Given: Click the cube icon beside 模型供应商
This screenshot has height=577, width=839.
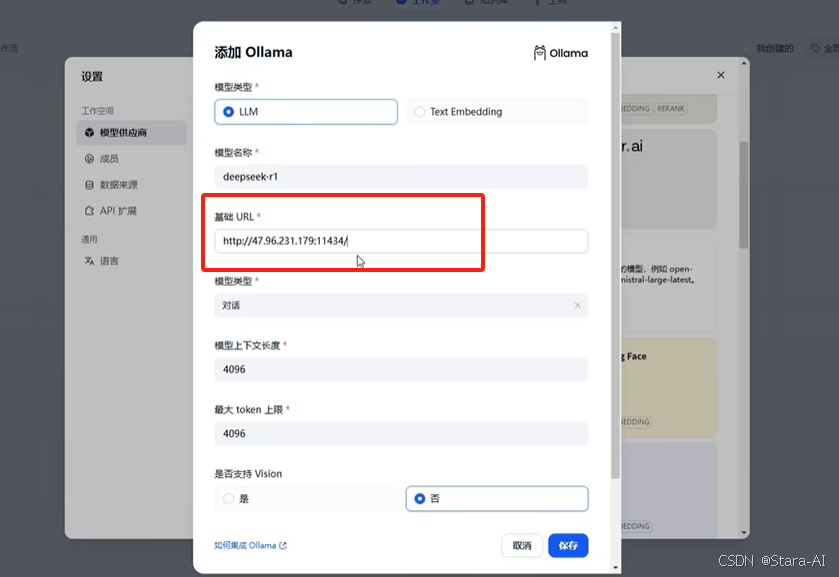Looking at the screenshot, I should click(x=89, y=133).
